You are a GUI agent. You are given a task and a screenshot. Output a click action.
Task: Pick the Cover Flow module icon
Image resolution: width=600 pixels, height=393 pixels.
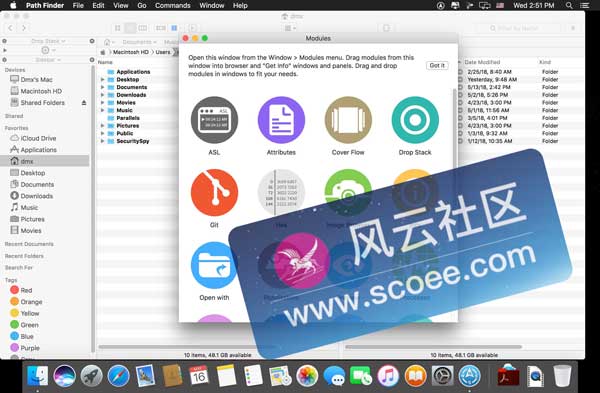(x=348, y=120)
